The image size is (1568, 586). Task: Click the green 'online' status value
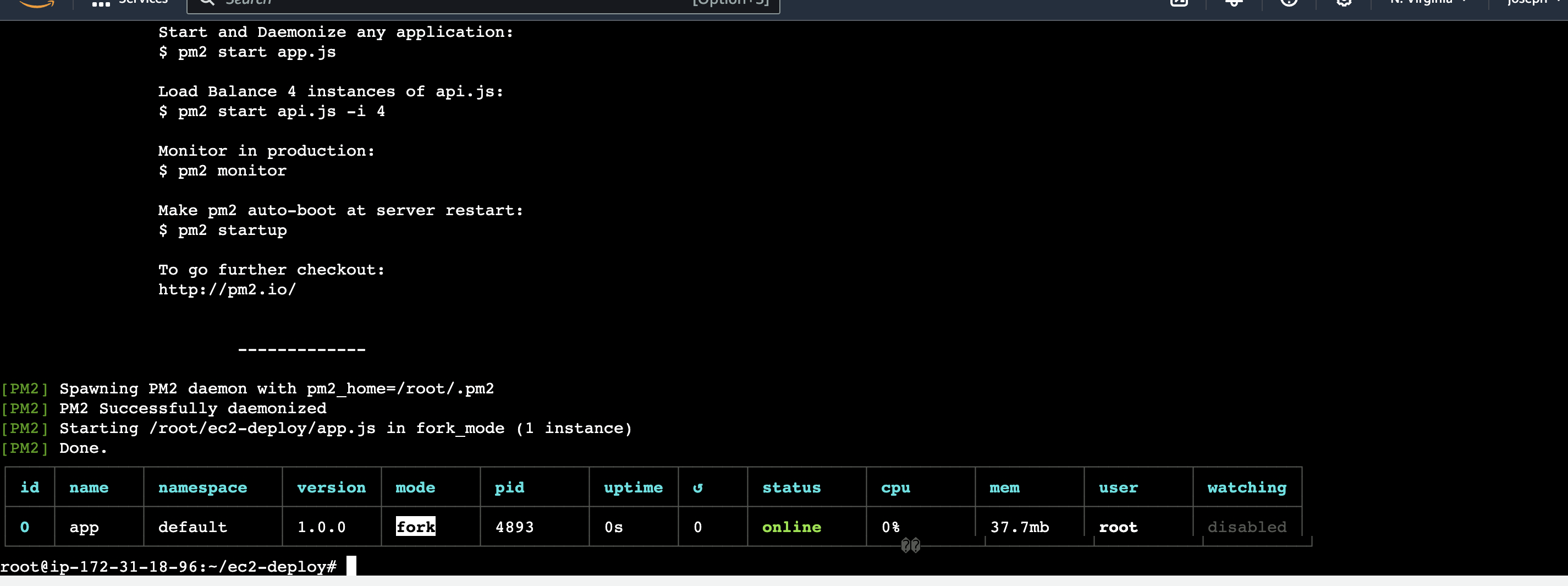click(x=791, y=527)
